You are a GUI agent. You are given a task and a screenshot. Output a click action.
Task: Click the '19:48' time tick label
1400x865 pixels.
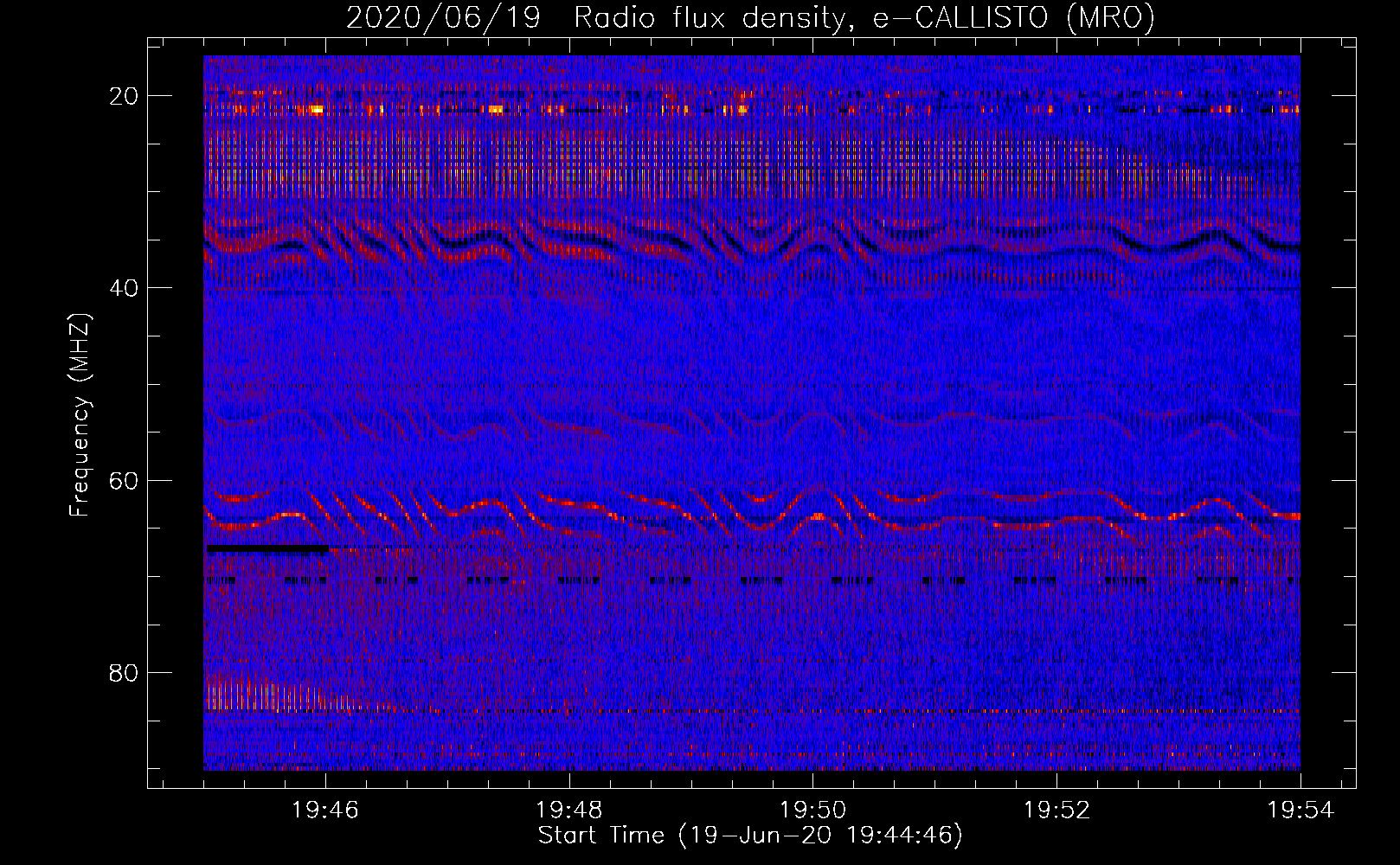pos(569,811)
